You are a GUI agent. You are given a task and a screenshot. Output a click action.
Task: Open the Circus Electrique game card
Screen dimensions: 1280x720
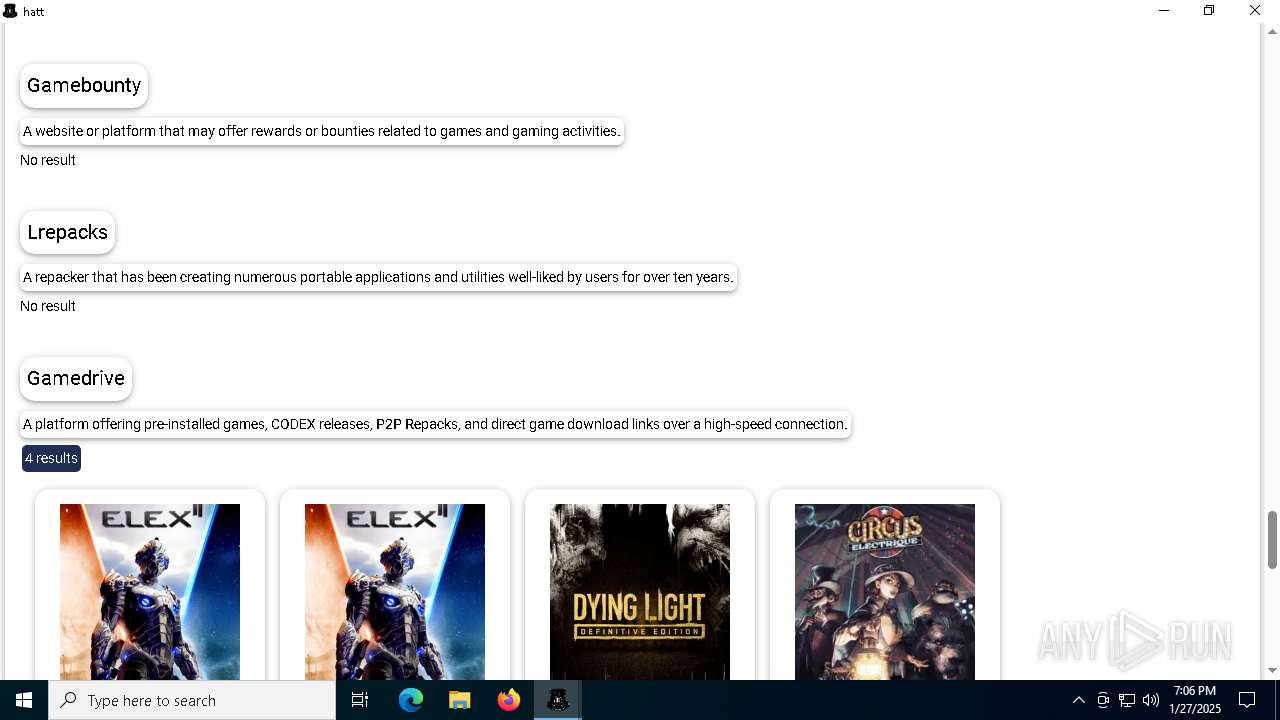coord(885,585)
